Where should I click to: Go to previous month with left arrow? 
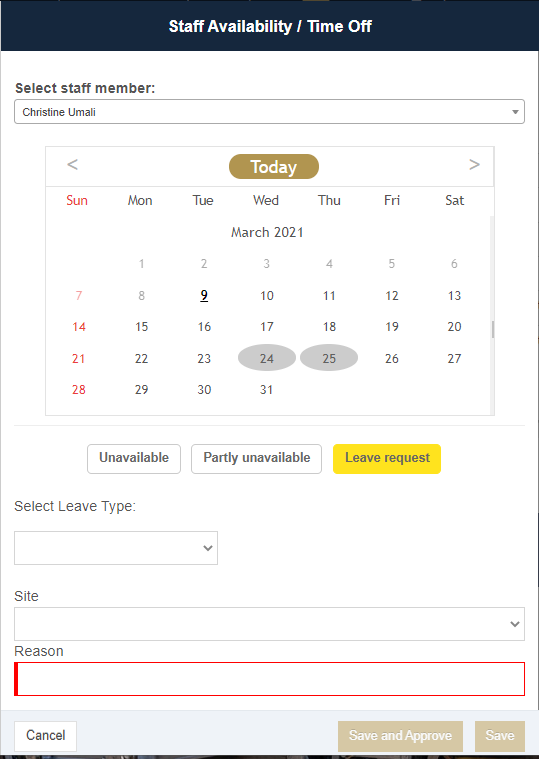72,165
